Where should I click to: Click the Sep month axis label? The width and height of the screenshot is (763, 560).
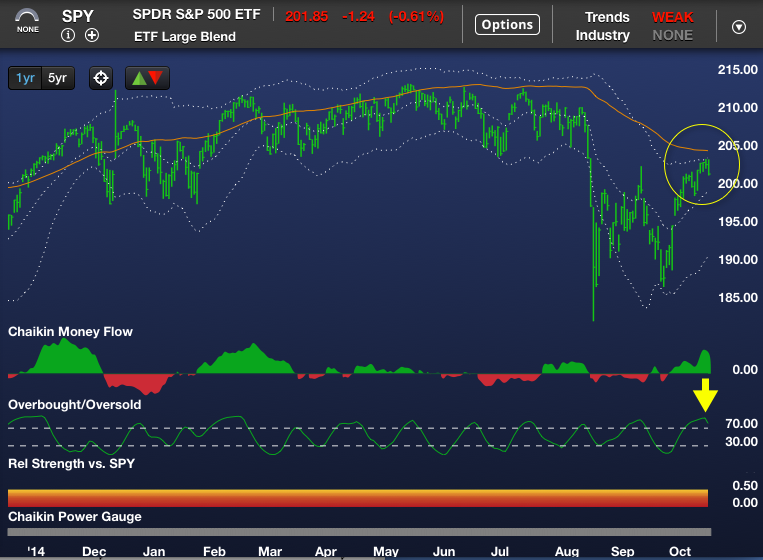[622, 552]
